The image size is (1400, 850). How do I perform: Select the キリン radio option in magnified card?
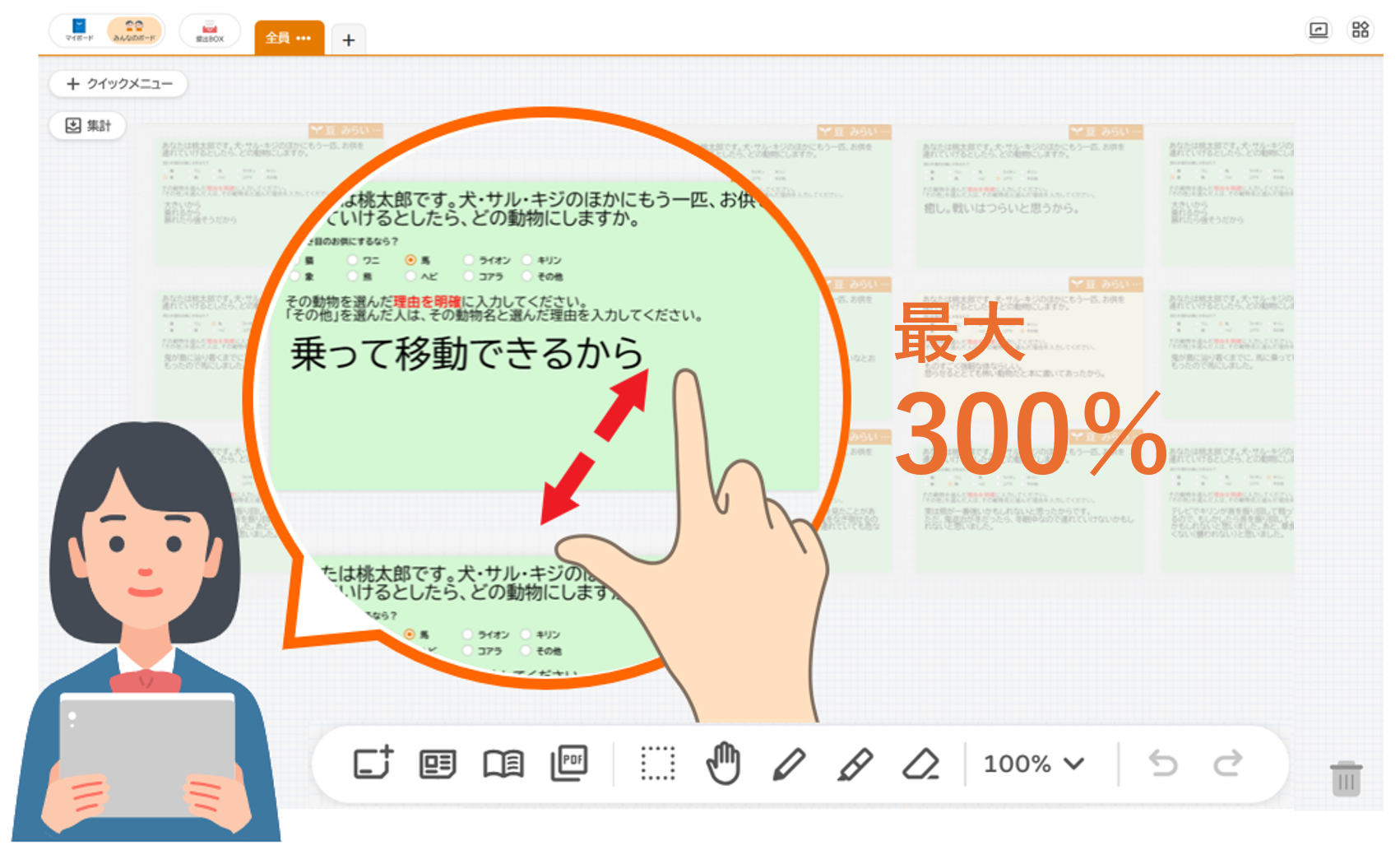click(x=527, y=260)
